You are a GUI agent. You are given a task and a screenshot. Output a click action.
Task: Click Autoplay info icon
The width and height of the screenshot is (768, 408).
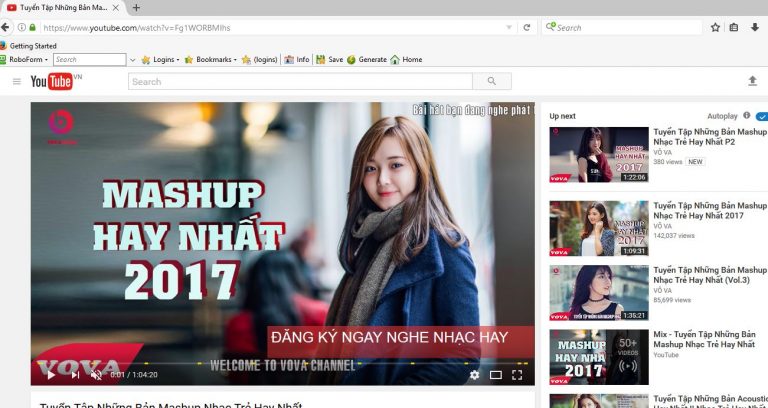746,116
